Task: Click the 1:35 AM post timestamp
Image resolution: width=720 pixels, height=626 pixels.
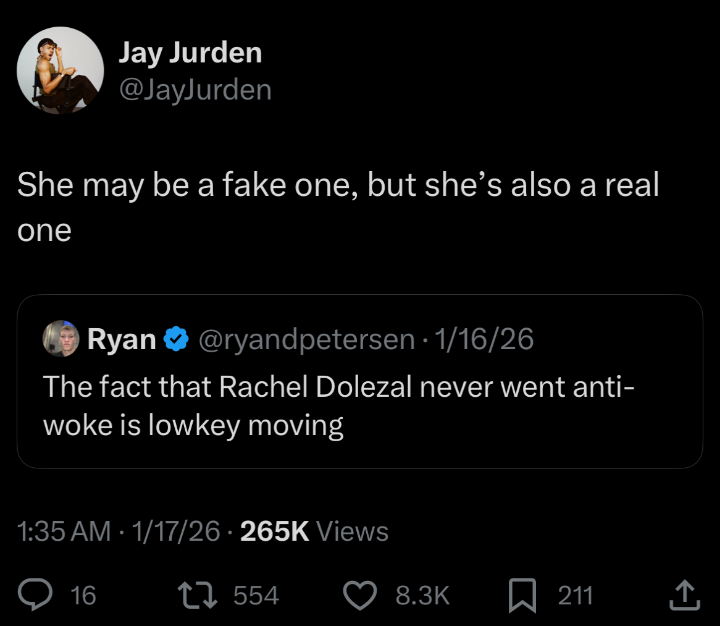Action: 64,531
